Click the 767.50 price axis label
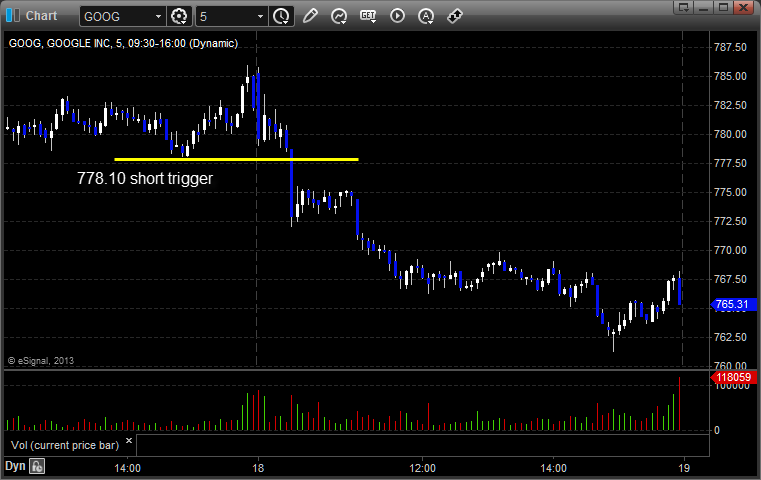The height and width of the screenshot is (480, 761). point(730,279)
